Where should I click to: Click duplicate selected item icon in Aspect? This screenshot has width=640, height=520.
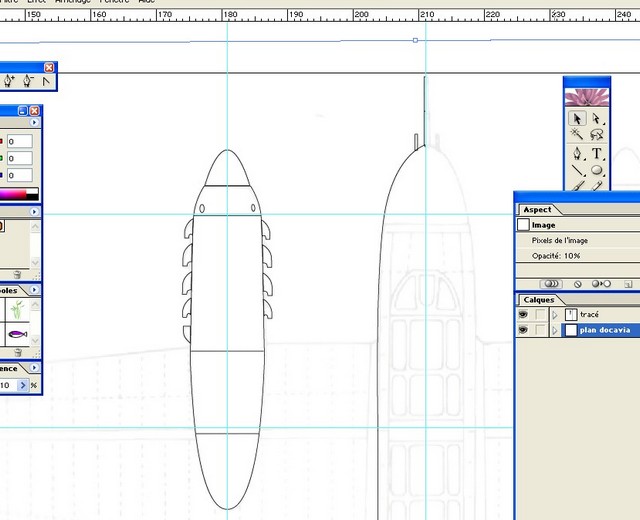[628, 284]
